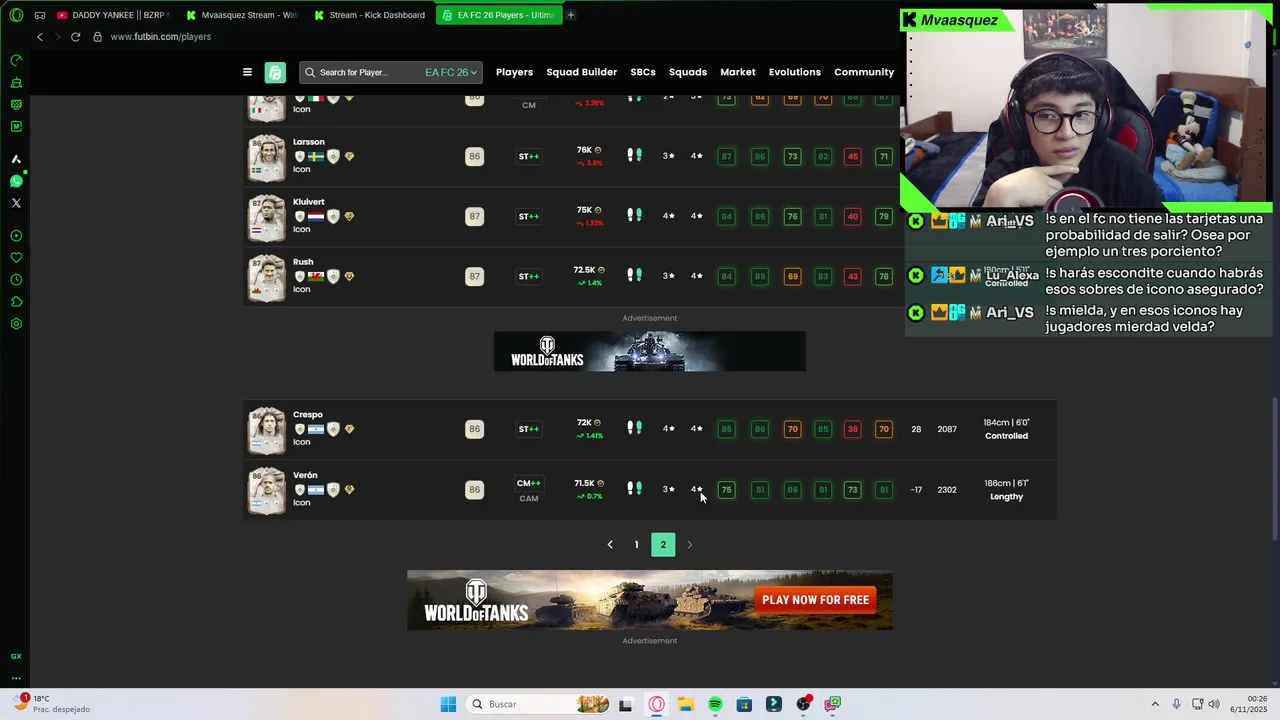
Task: Click the browser reload button
Action: [75, 37]
